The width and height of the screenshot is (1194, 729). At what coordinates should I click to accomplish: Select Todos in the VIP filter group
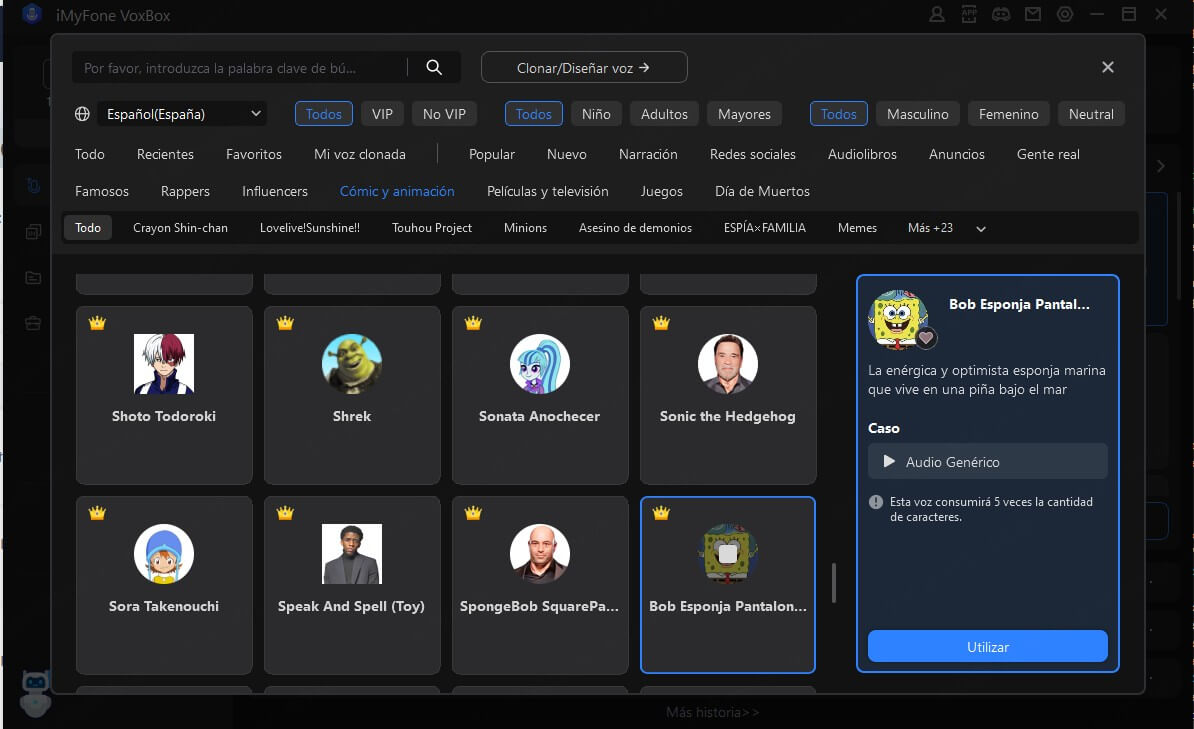[324, 114]
